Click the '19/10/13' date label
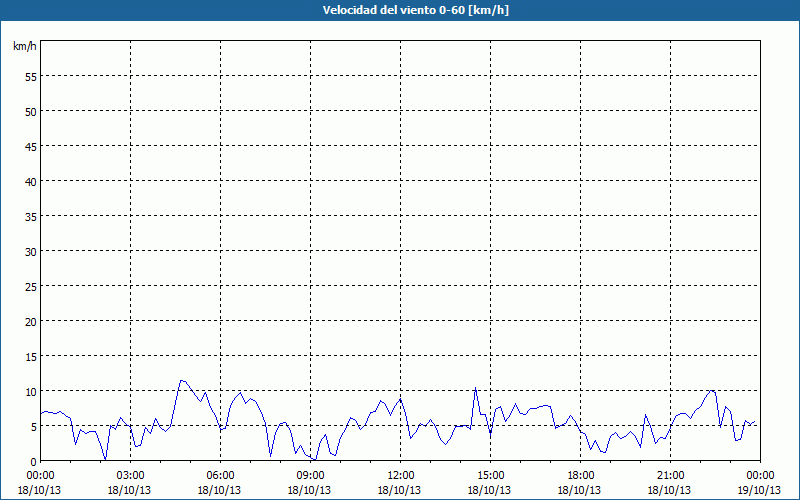The width and height of the screenshot is (800, 500). pos(759,490)
